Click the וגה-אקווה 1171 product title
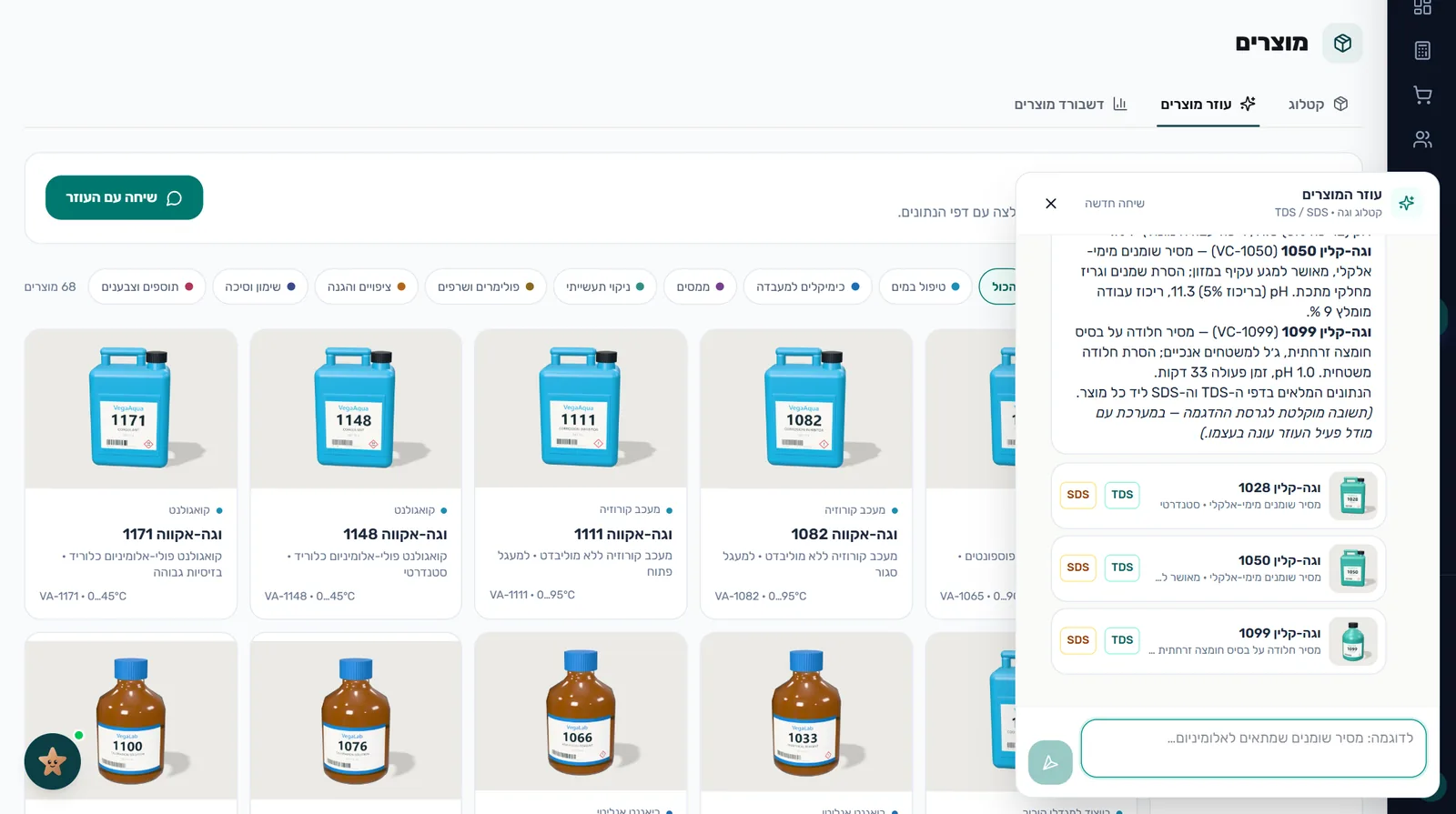Screen dimensions: 1456x814 (172, 534)
